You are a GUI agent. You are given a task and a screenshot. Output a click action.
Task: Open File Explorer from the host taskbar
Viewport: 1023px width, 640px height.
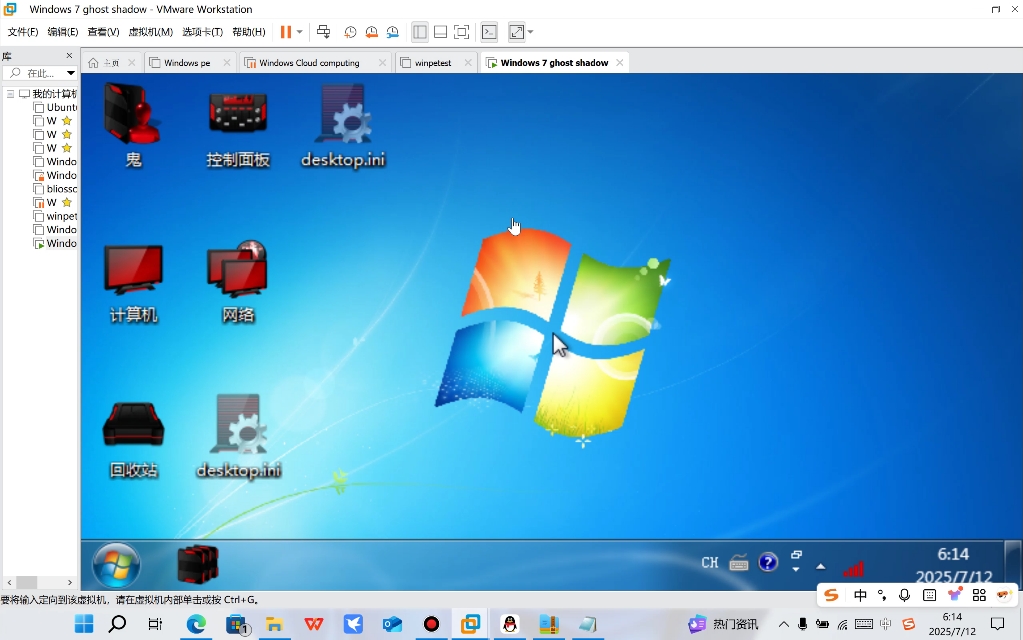pyautogui.click(x=274, y=624)
